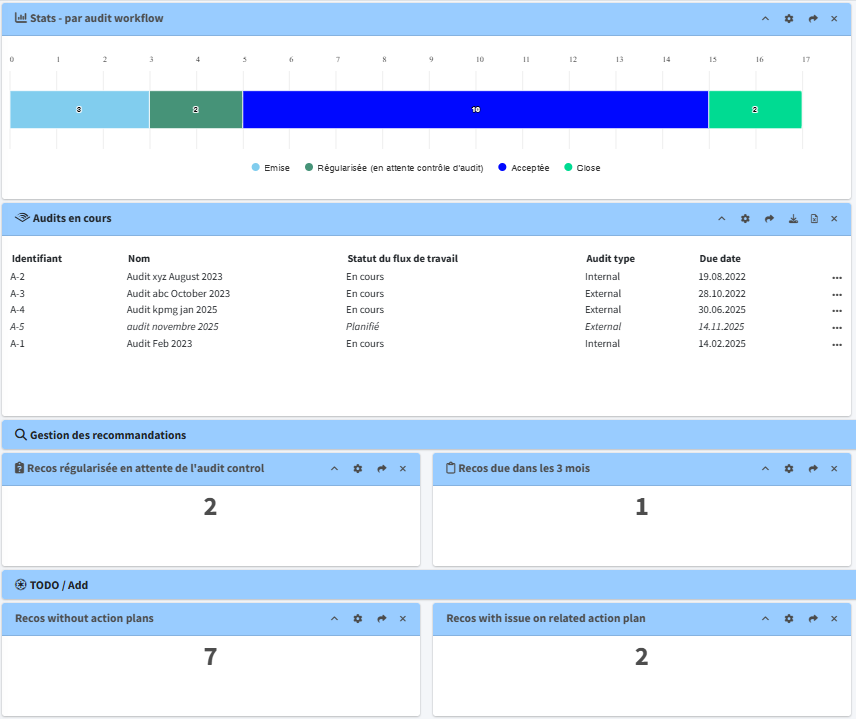Collapse the Stats par audit workflow panel
The image size is (856, 719).
pyautogui.click(x=765, y=19)
